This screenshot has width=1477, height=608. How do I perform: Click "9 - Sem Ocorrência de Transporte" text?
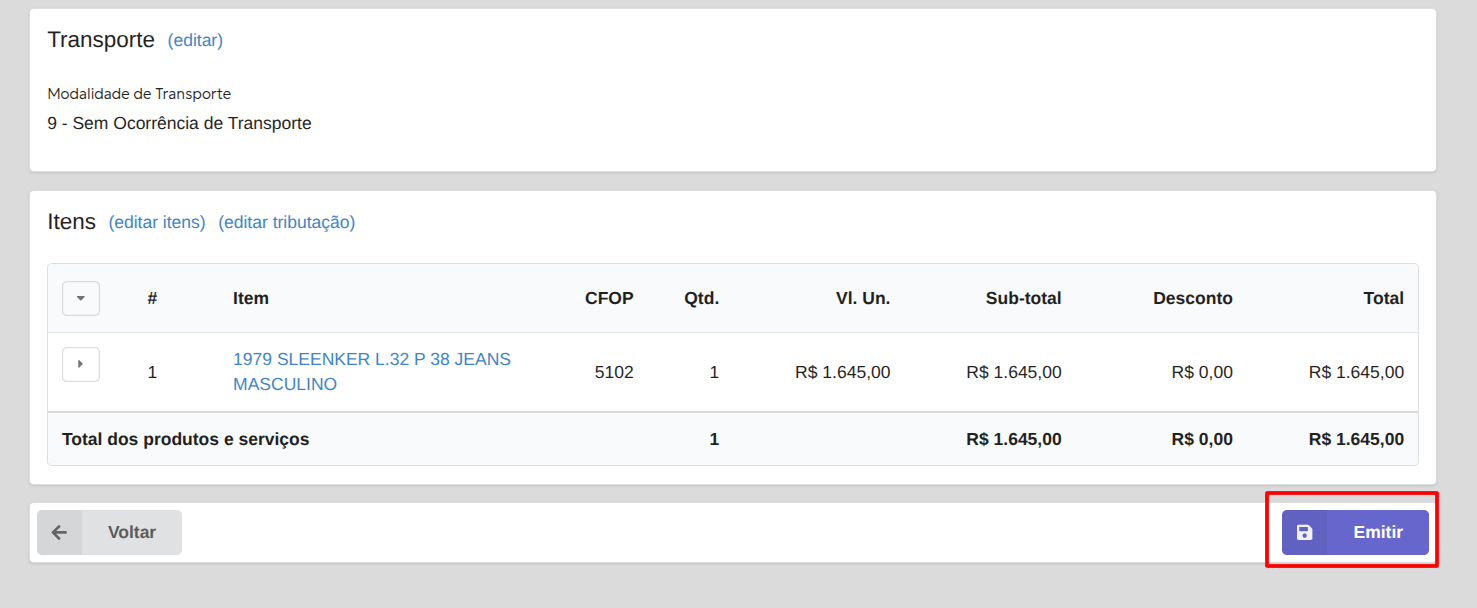tap(180, 124)
